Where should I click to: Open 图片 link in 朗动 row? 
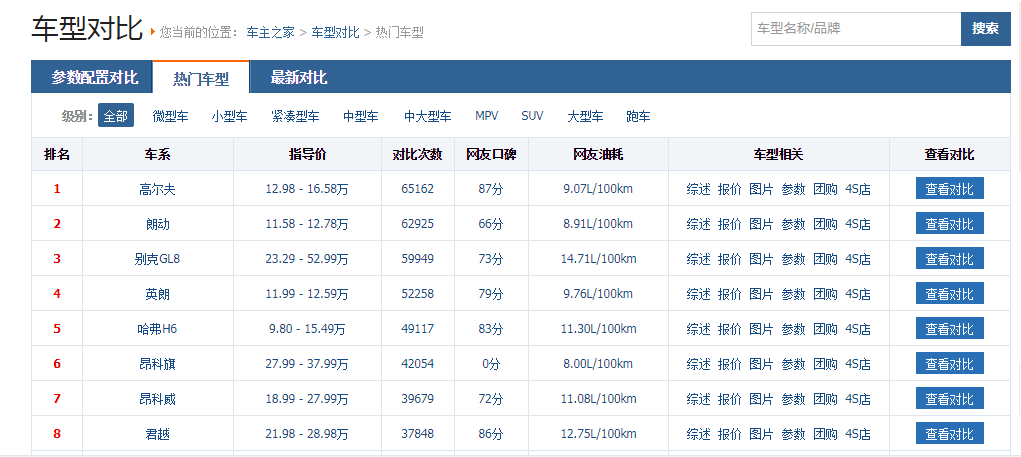point(761,224)
